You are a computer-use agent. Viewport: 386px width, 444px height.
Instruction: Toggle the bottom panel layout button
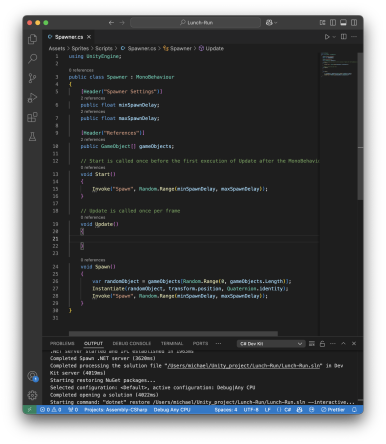[343, 23]
